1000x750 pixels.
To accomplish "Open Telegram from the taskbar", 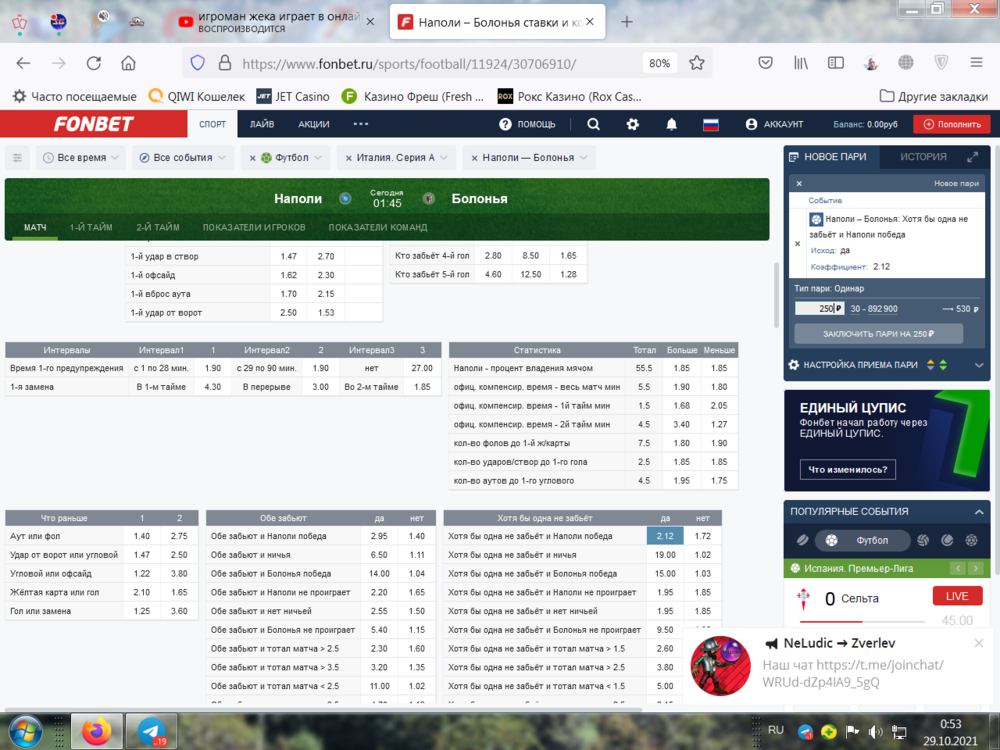I will [x=151, y=732].
